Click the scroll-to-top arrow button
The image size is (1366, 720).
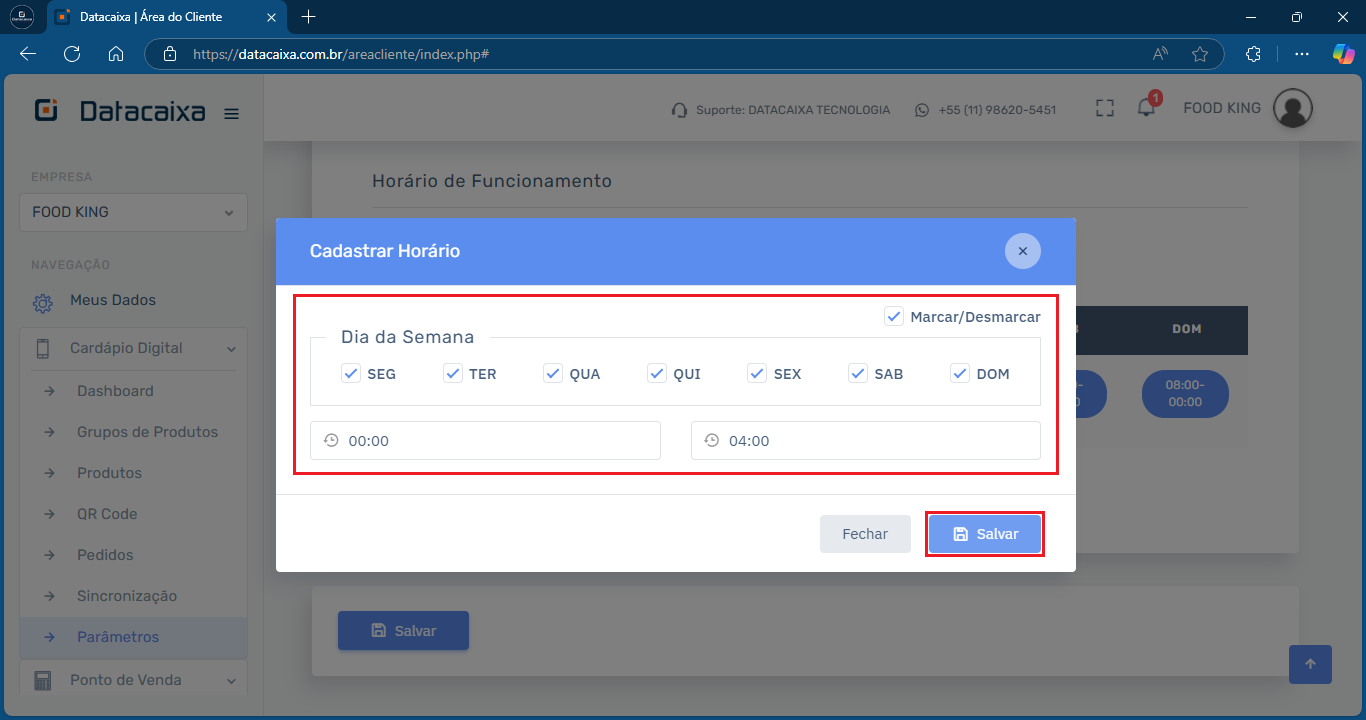pyautogui.click(x=1310, y=663)
